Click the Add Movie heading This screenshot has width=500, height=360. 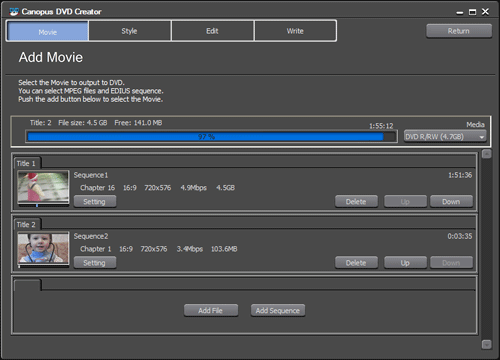[x=51, y=57]
